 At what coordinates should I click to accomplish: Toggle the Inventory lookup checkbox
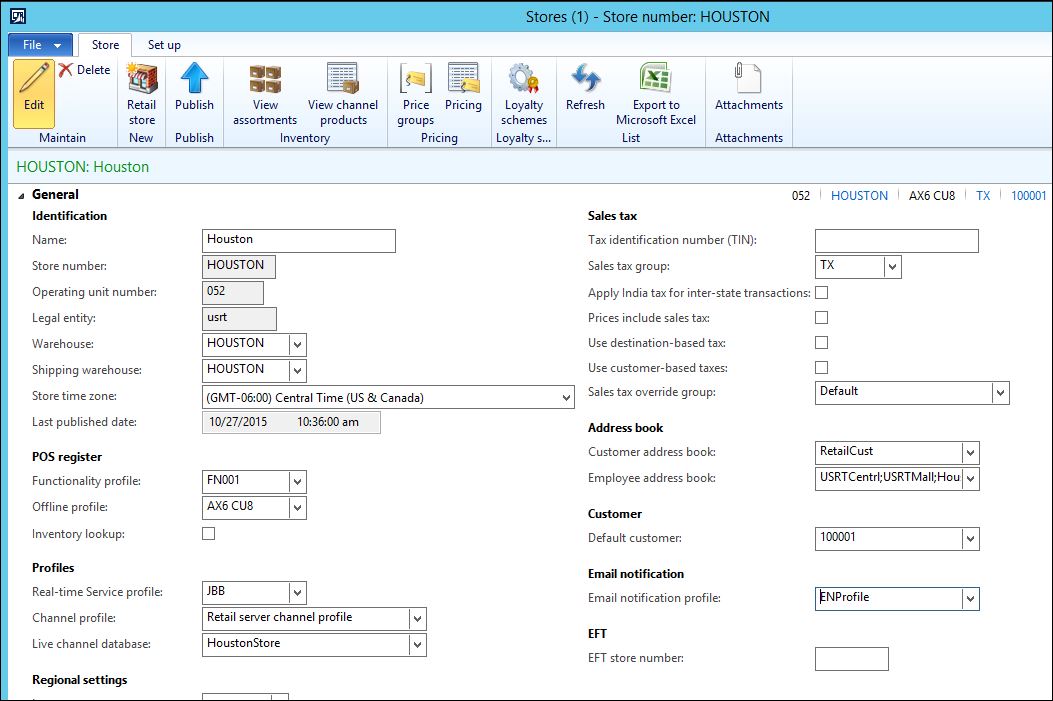(x=208, y=534)
